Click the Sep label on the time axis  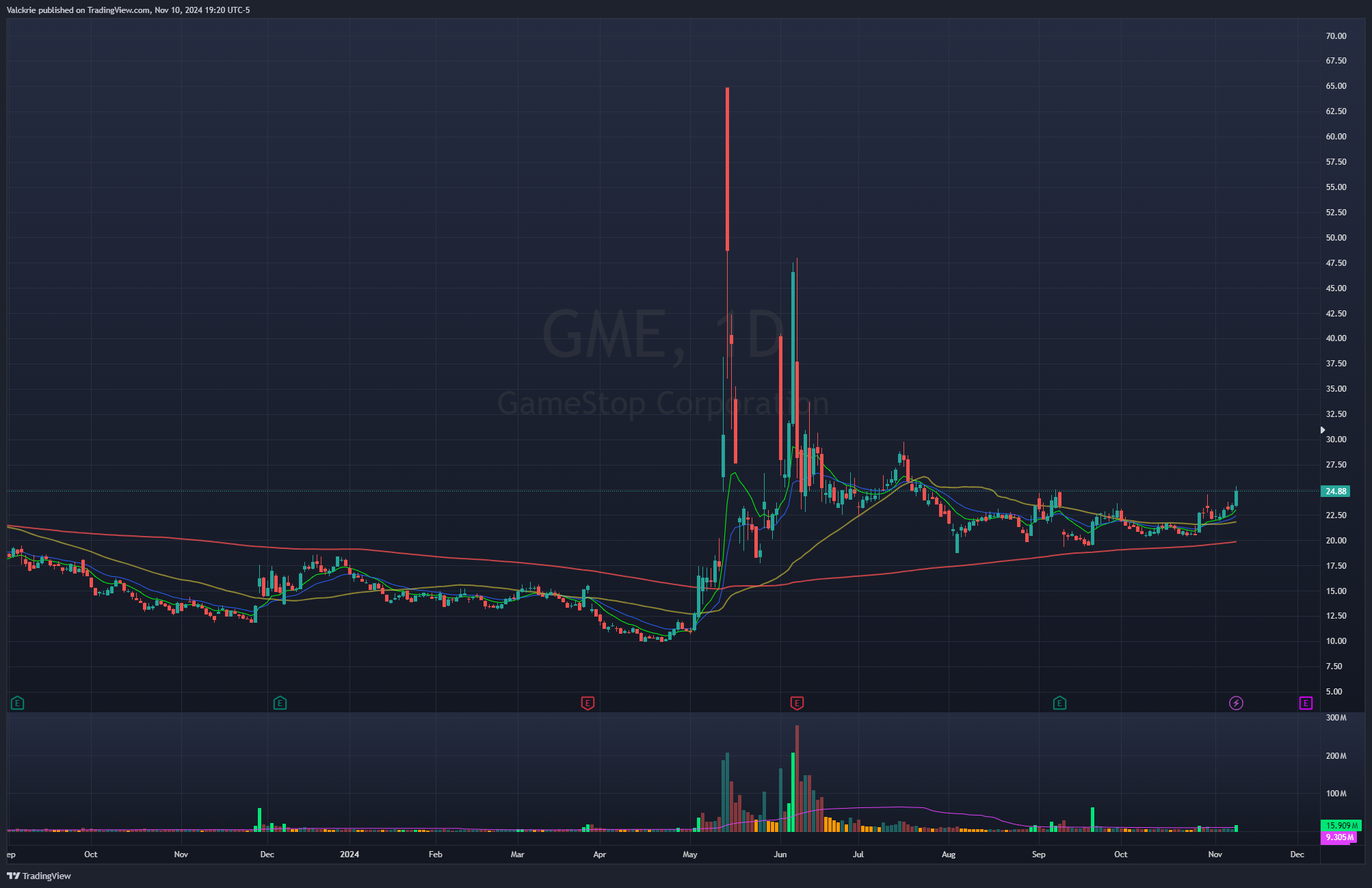tap(1039, 855)
